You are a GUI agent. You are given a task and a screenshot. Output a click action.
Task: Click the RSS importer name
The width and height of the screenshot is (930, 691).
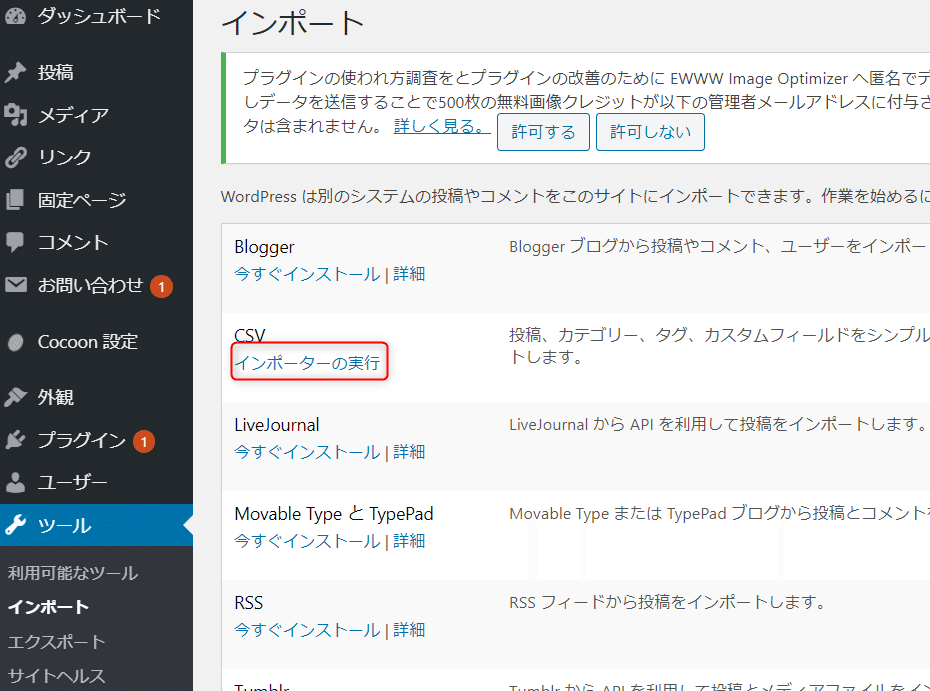(249, 603)
